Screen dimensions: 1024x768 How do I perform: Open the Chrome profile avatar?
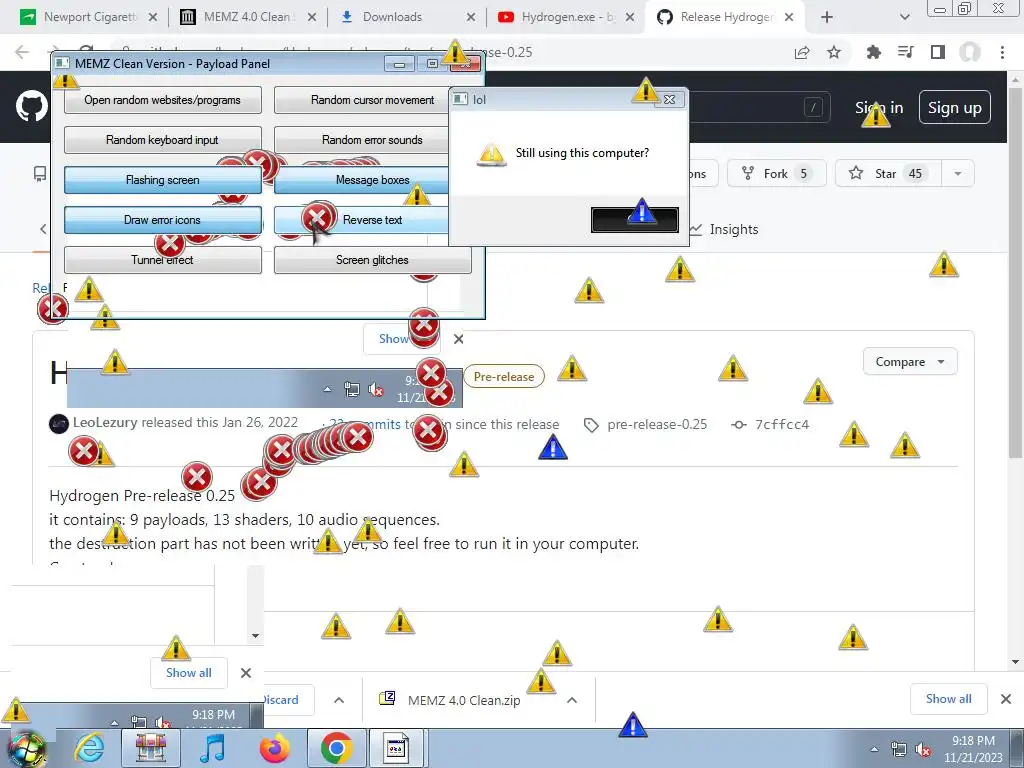[x=970, y=52]
